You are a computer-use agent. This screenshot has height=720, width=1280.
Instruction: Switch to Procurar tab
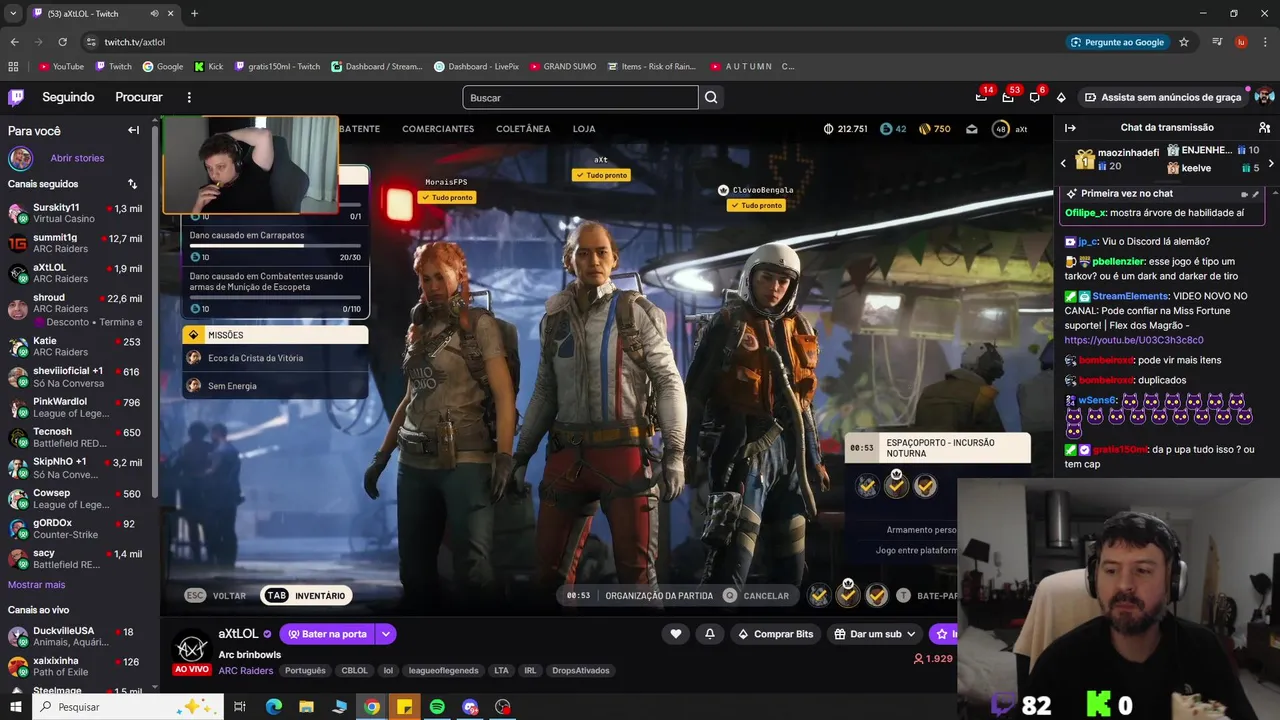[x=139, y=97]
